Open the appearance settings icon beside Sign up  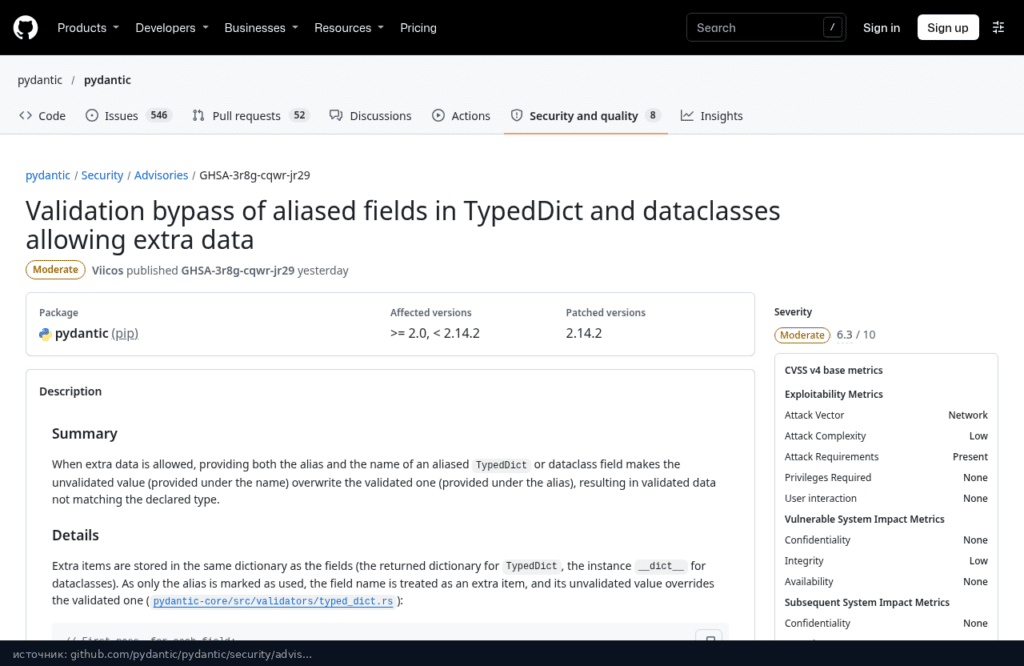(998, 27)
